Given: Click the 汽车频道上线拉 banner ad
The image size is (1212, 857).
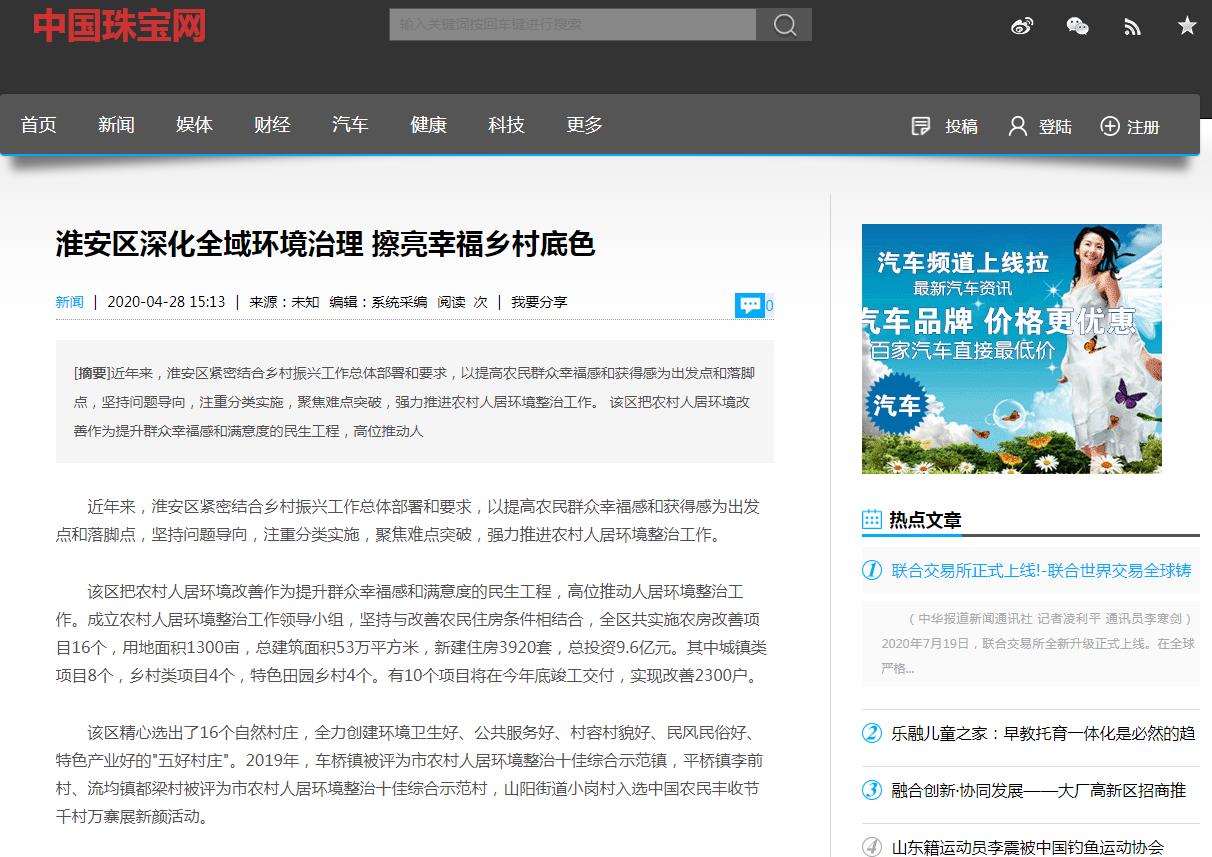Looking at the screenshot, I should coord(1012,349).
